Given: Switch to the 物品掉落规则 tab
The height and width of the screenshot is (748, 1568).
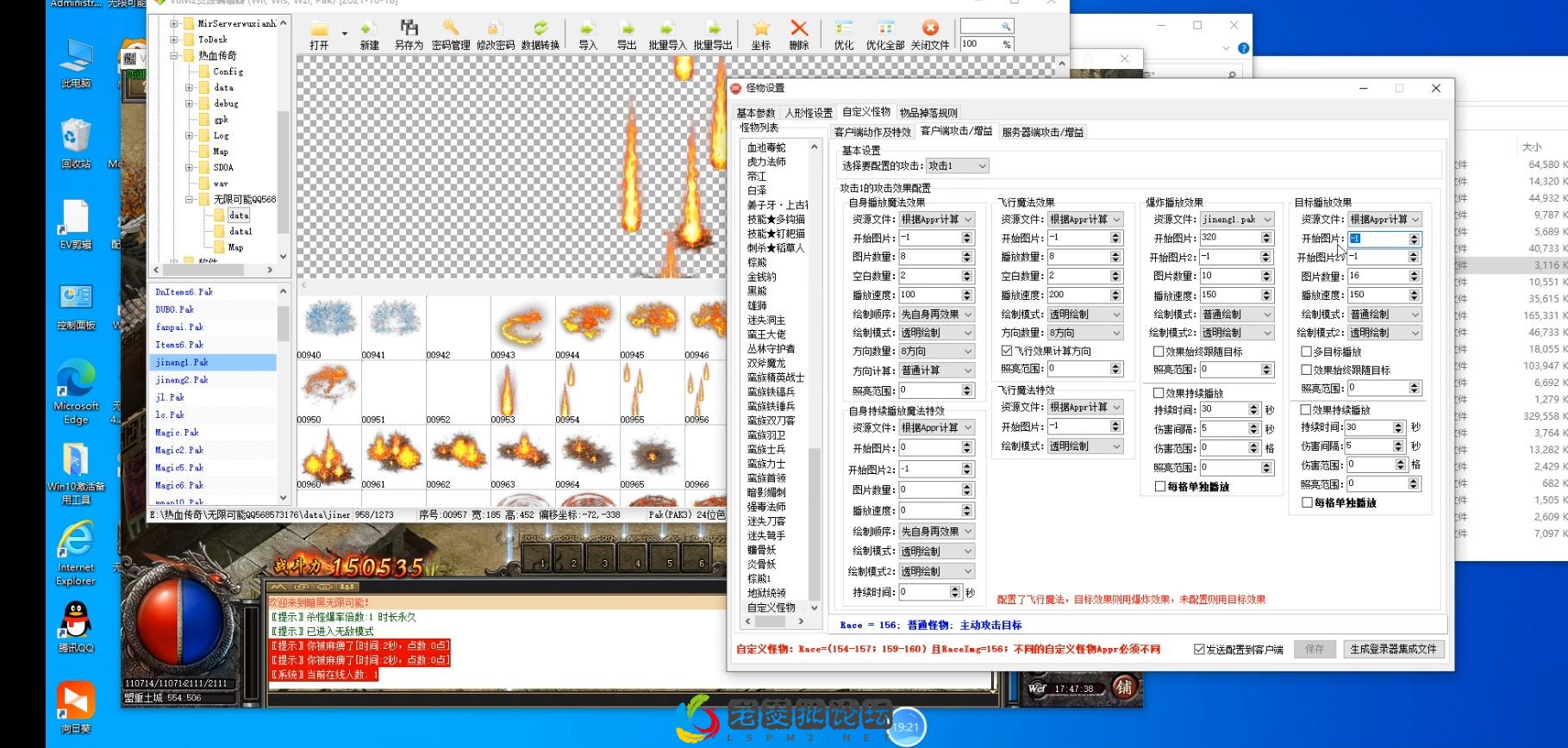Looking at the screenshot, I should pyautogui.click(x=928, y=113).
